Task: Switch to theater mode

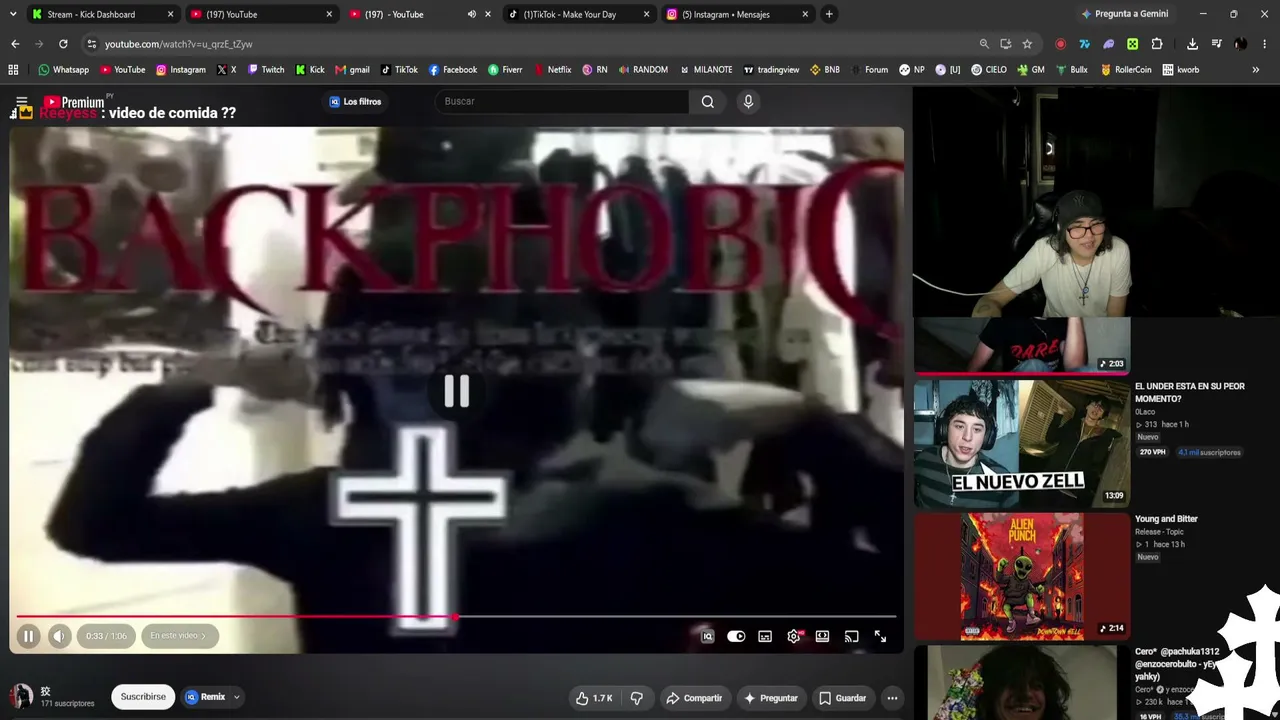Action: [x=822, y=636]
